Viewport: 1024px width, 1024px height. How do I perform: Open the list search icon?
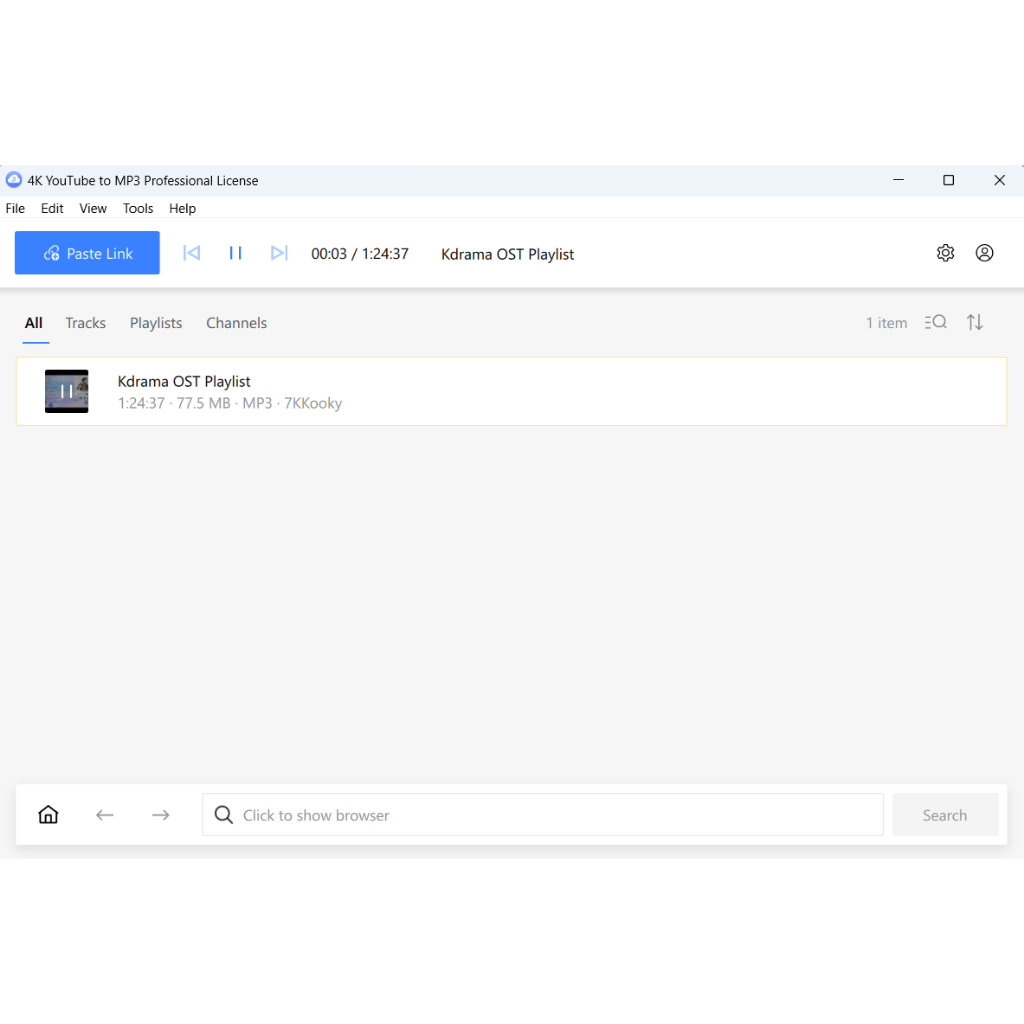click(935, 322)
